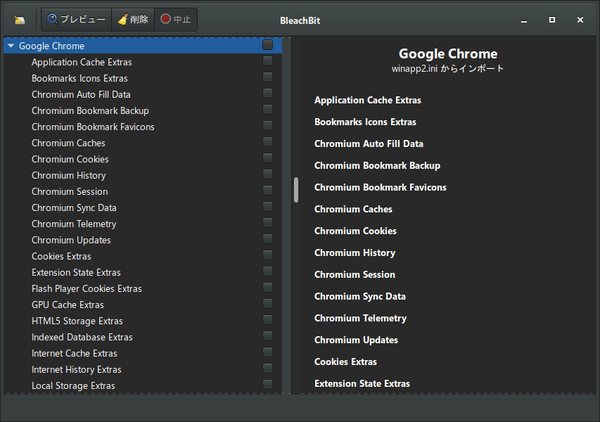600x422 pixels.
Task: Tick the Chromium Caches checkbox
Action: tap(267, 142)
